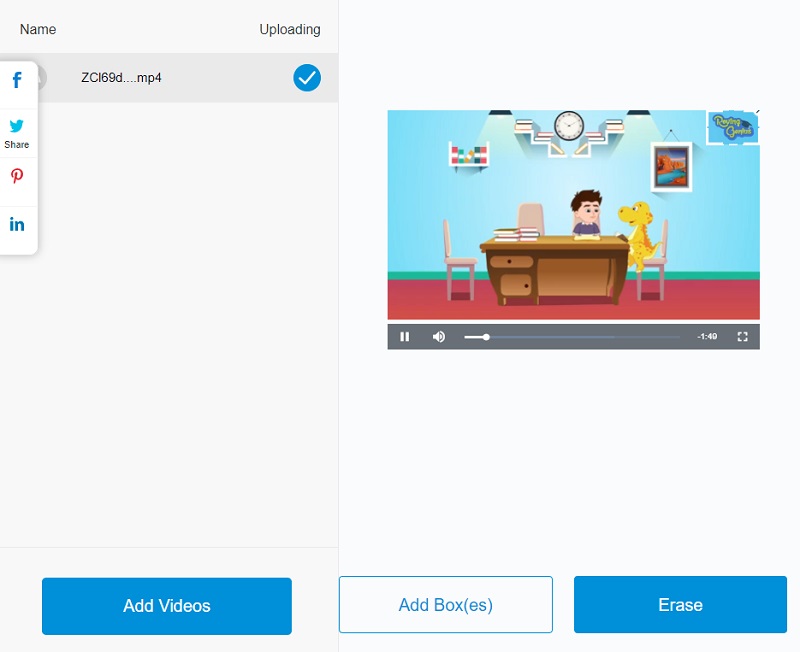Select the Name column header
This screenshot has width=800, height=652.
(37, 29)
